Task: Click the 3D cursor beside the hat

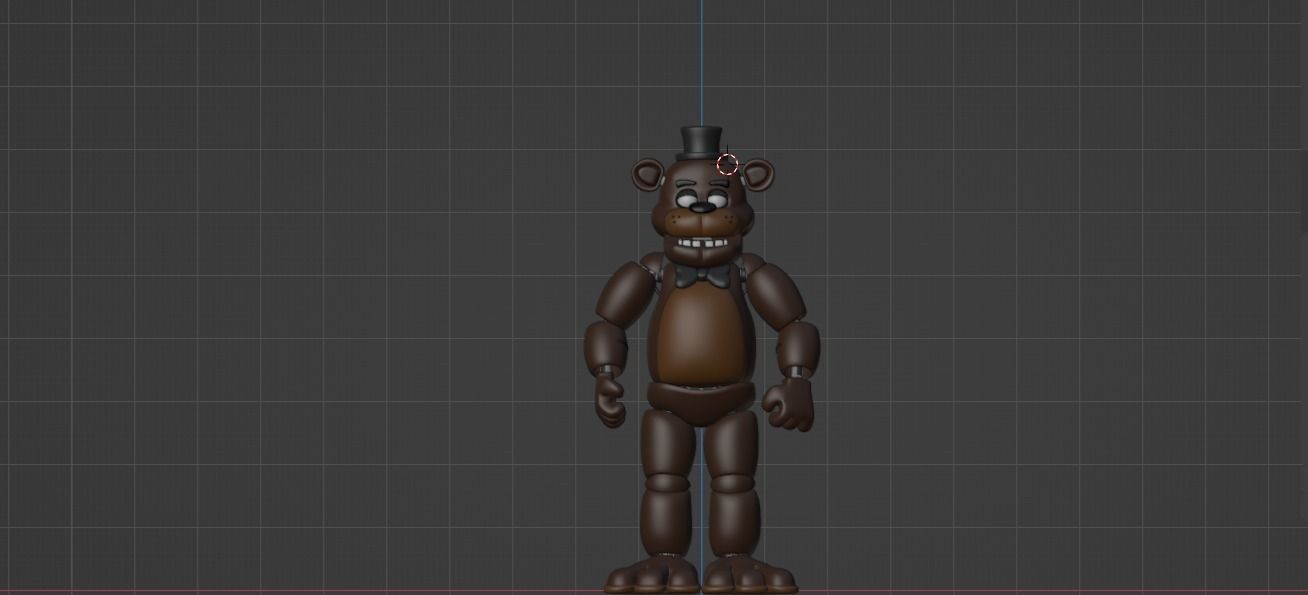Action: pos(728,163)
